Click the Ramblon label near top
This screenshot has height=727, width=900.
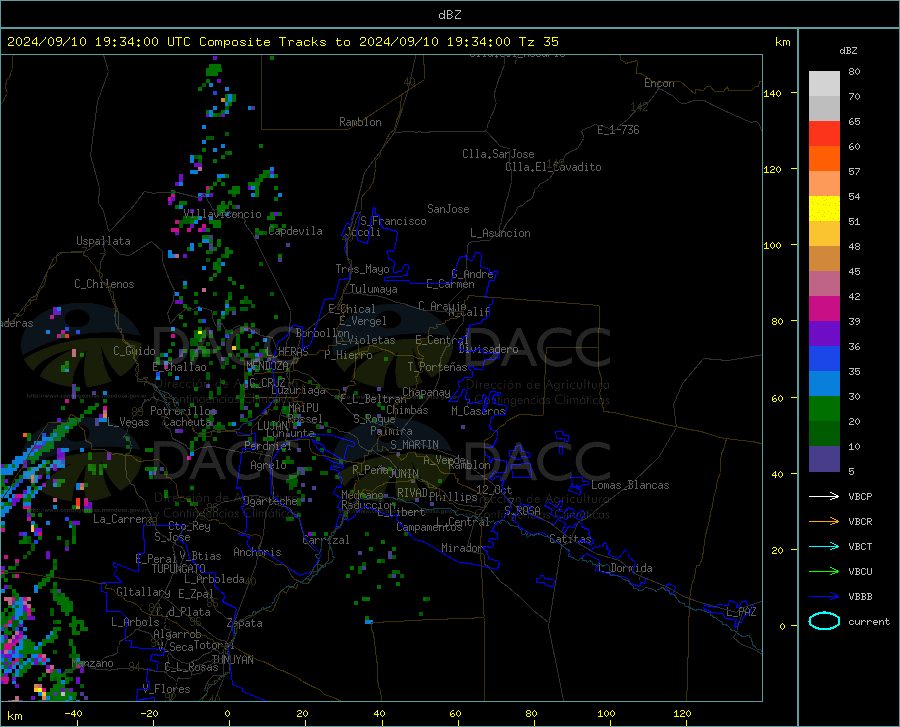[x=360, y=122]
